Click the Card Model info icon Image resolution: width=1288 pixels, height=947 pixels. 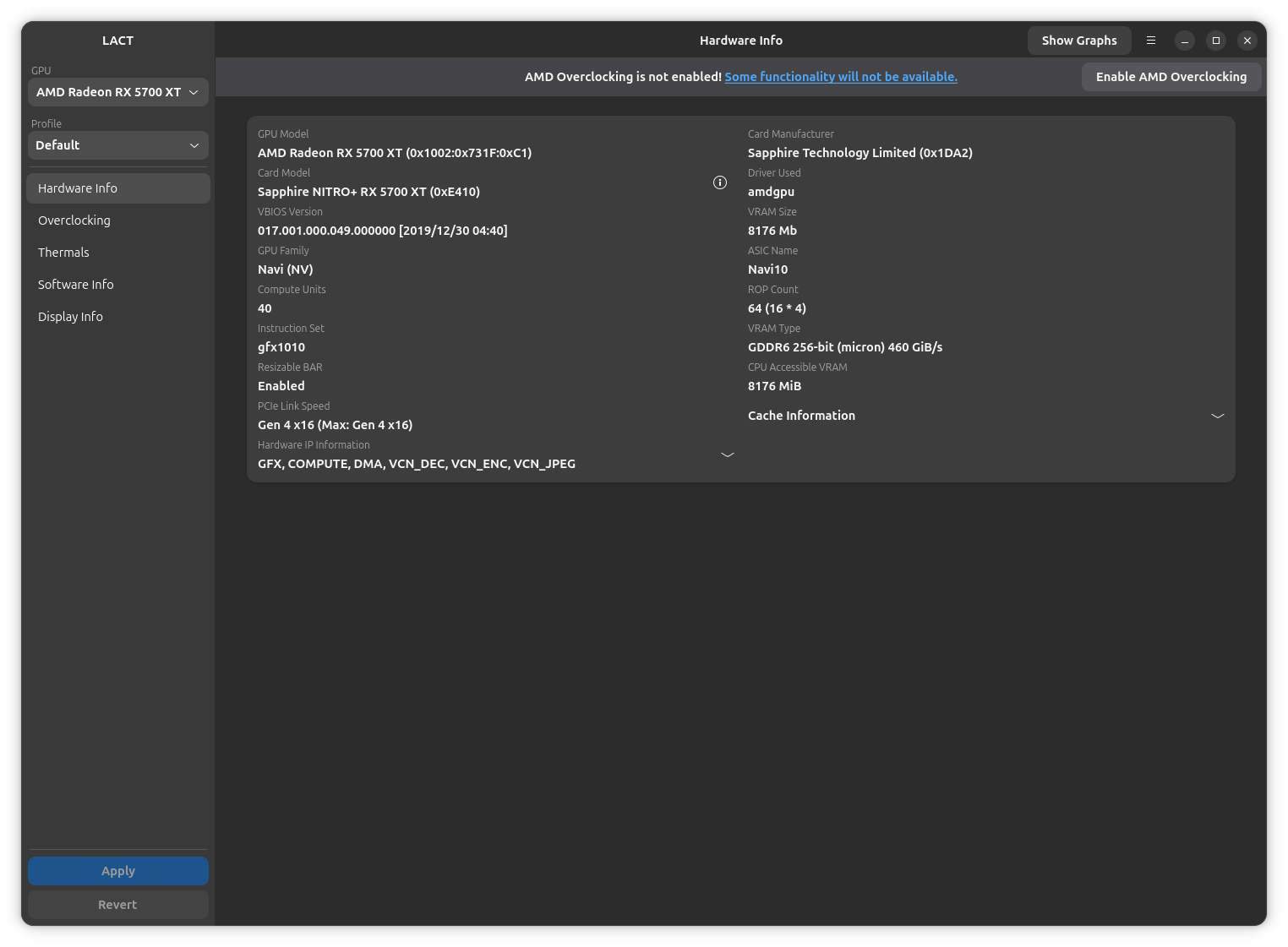point(720,182)
